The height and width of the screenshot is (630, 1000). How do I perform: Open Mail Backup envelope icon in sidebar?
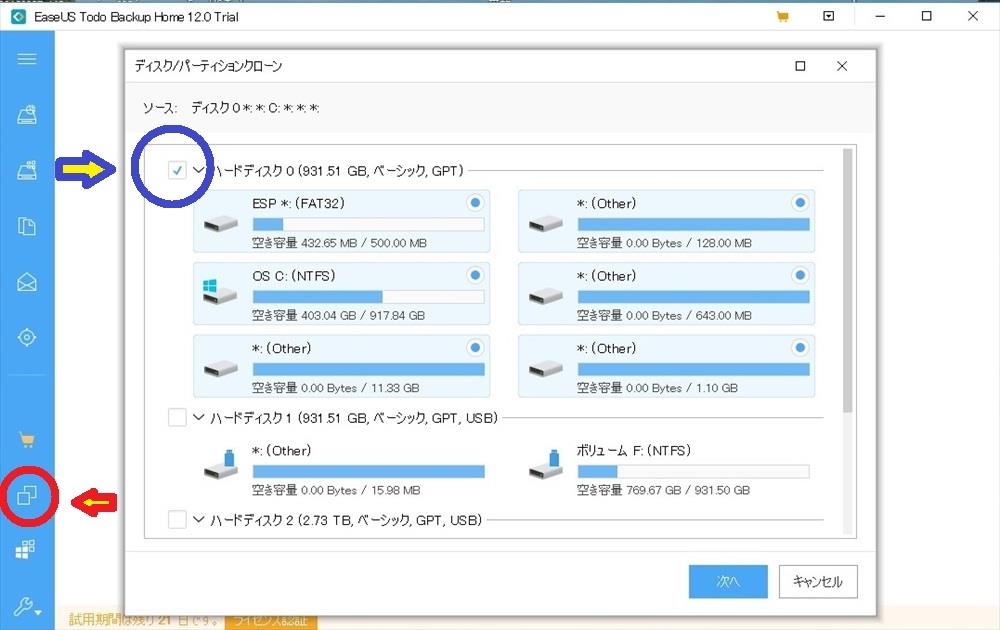click(x=27, y=282)
